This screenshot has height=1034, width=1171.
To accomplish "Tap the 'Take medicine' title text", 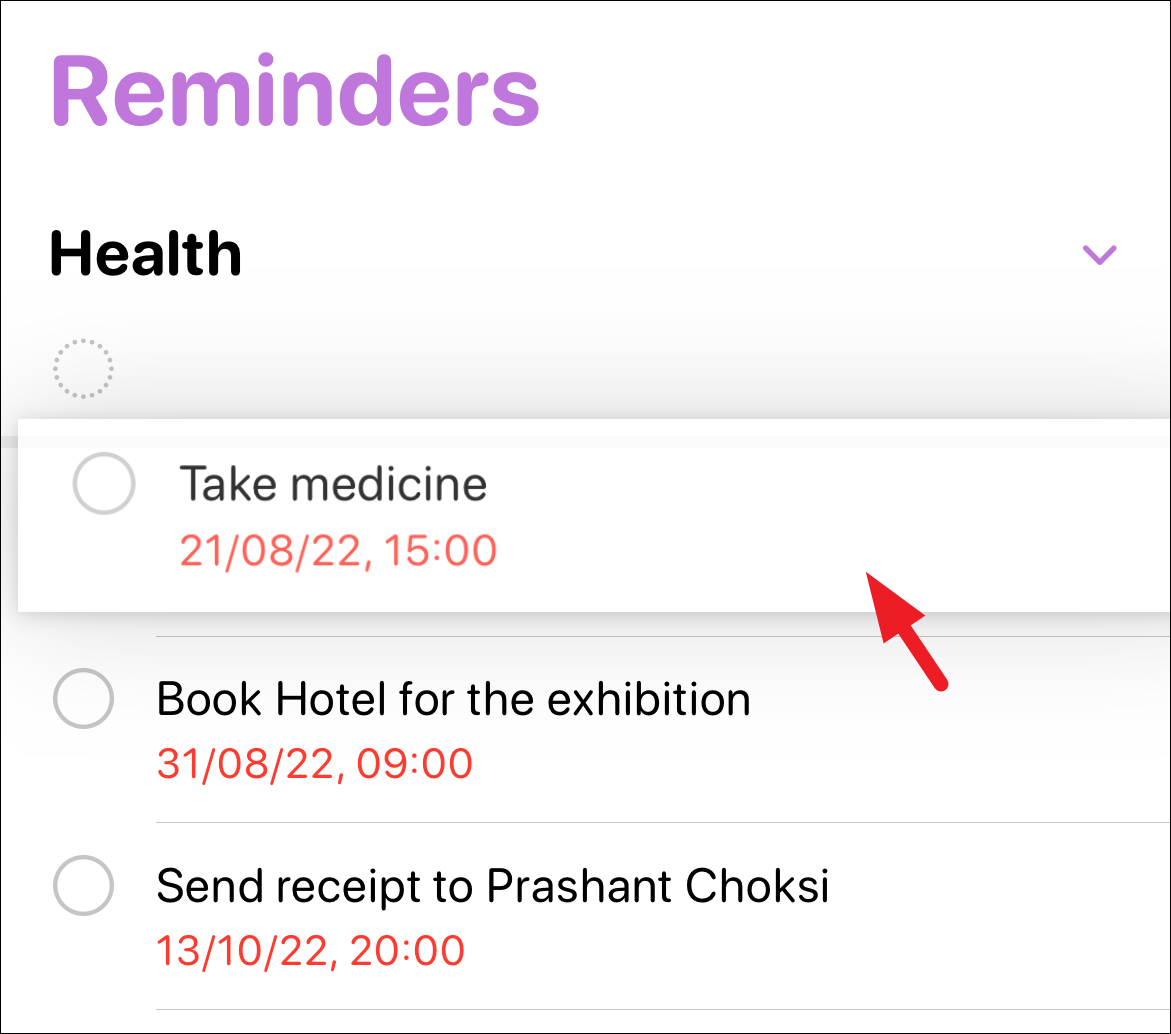I will click(x=333, y=484).
